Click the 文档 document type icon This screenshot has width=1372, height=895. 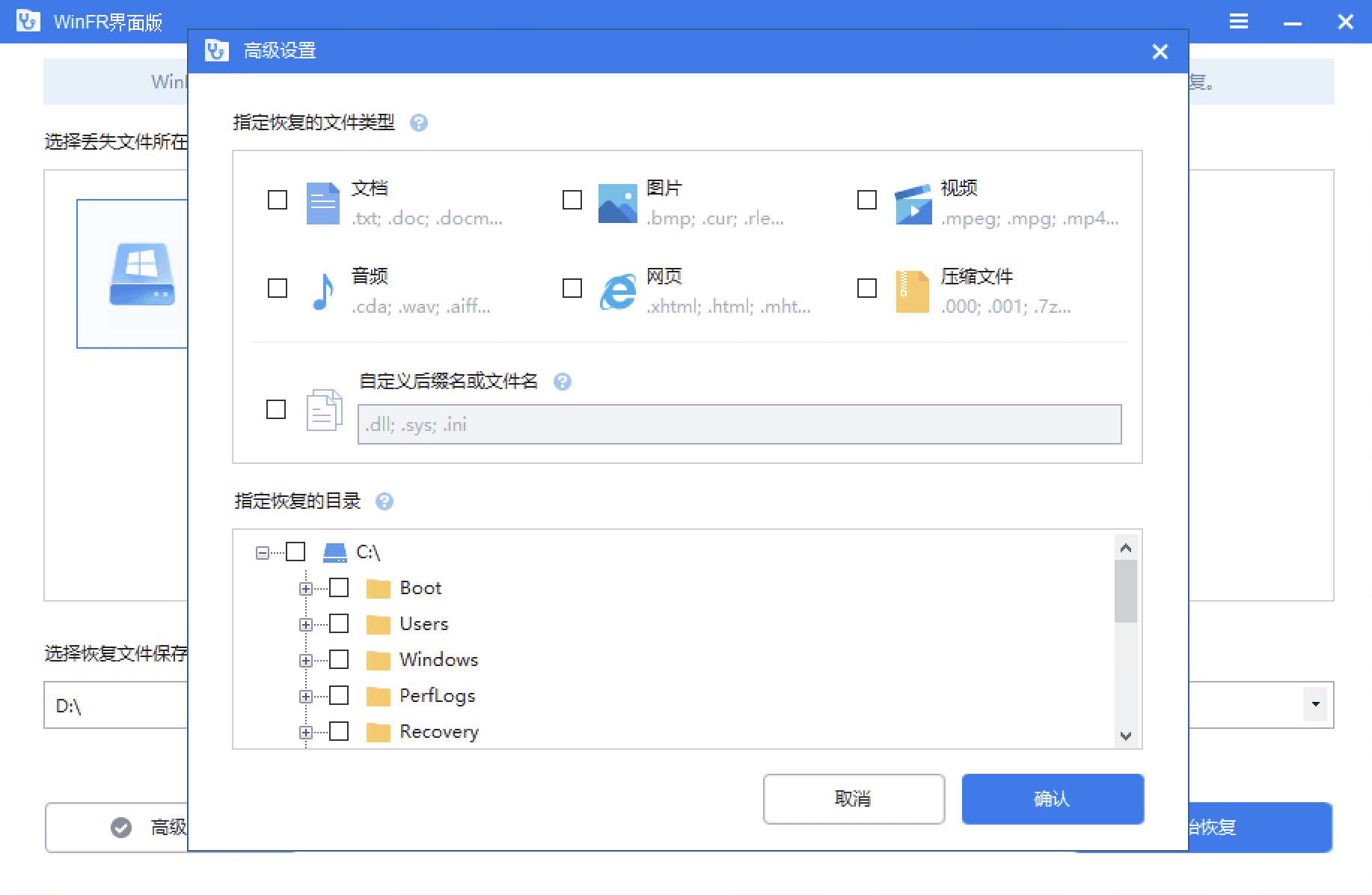pyautogui.click(x=322, y=202)
